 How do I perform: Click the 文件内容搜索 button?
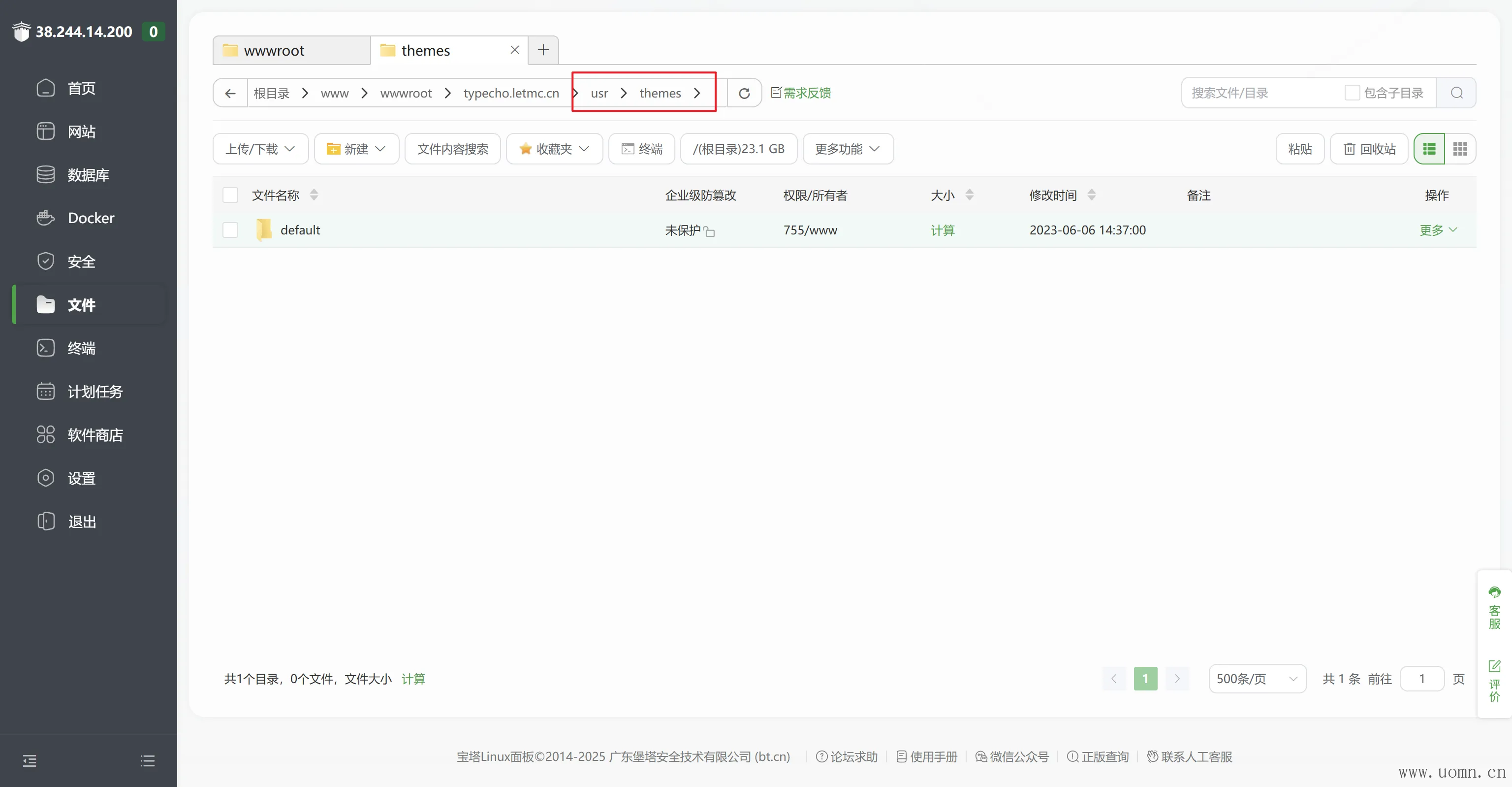[452, 149]
